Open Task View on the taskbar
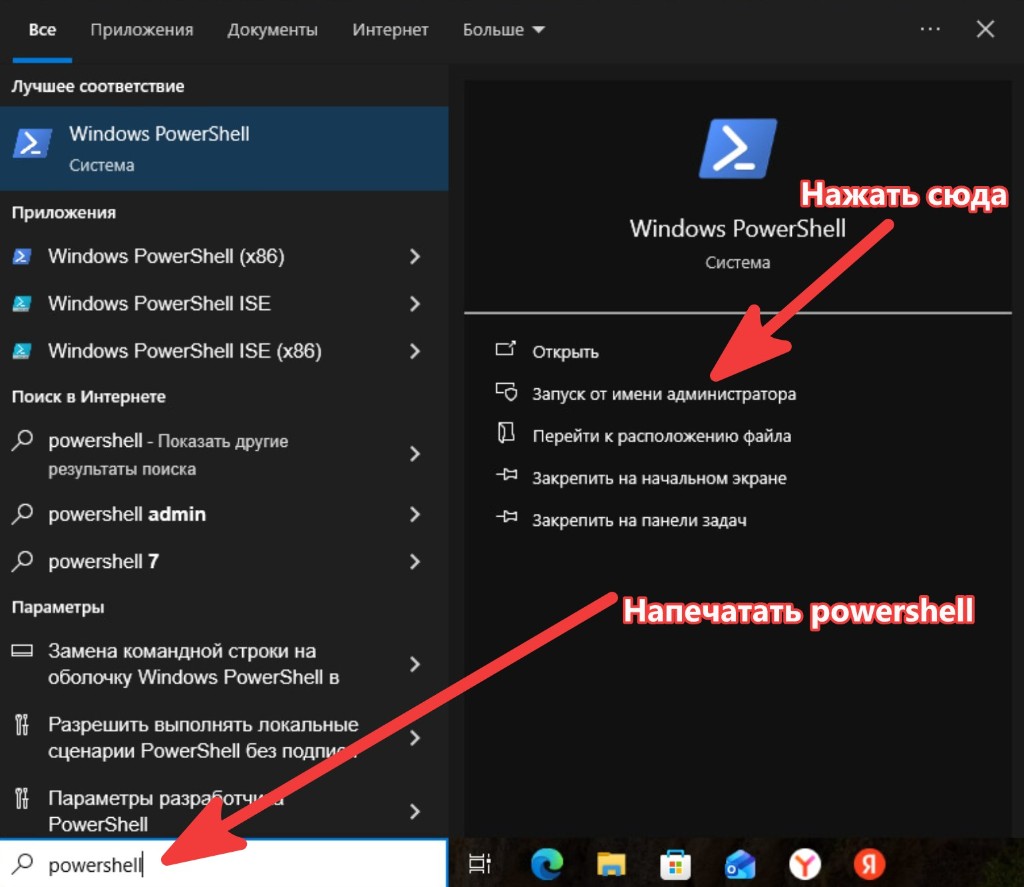 coord(480,864)
